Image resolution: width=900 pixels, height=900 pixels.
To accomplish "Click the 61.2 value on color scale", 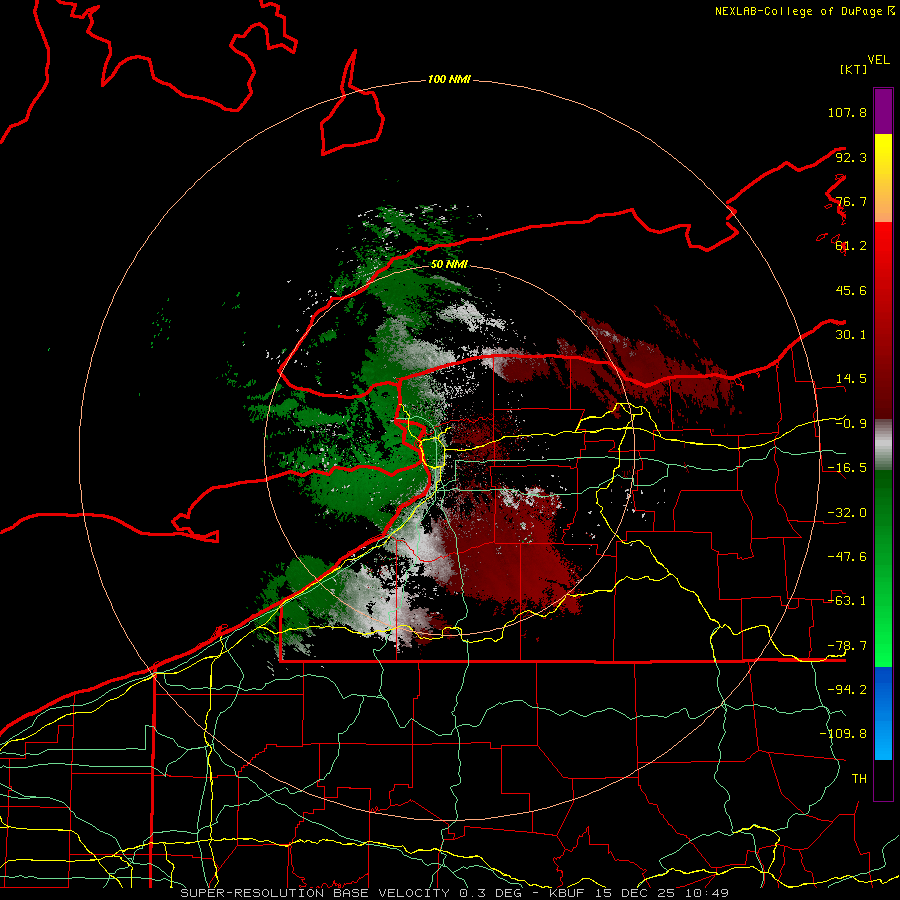I will point(851,246).
